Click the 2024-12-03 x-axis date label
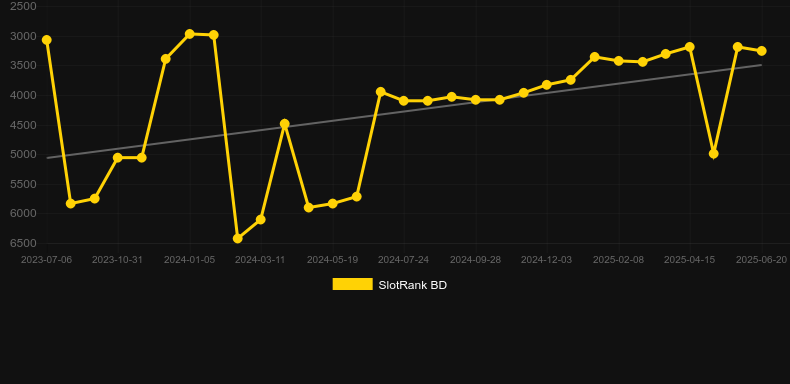 pyautogui.click(x=547, y=260)
